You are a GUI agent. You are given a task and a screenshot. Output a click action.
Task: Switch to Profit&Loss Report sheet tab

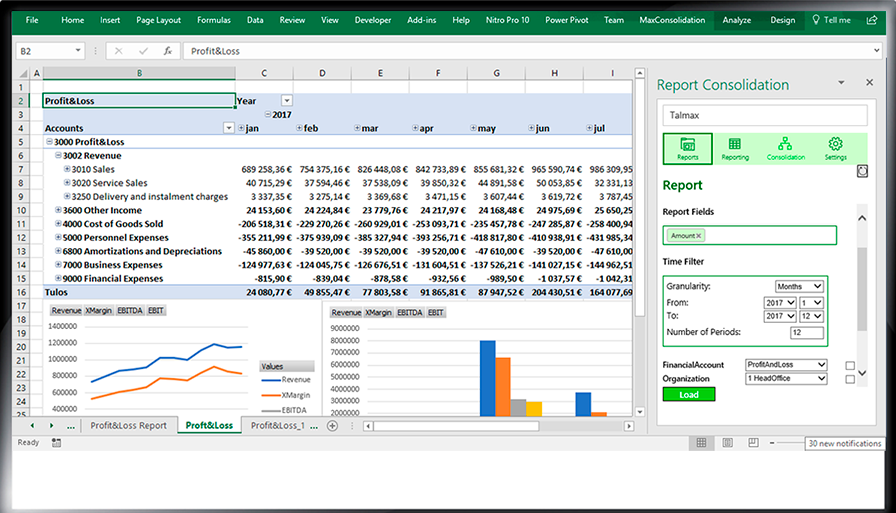coord(129,426)
